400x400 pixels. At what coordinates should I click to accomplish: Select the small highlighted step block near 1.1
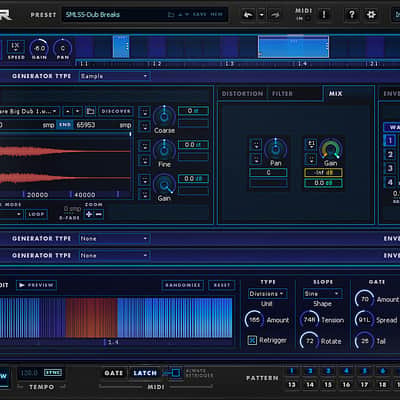[x=121, y=47]
